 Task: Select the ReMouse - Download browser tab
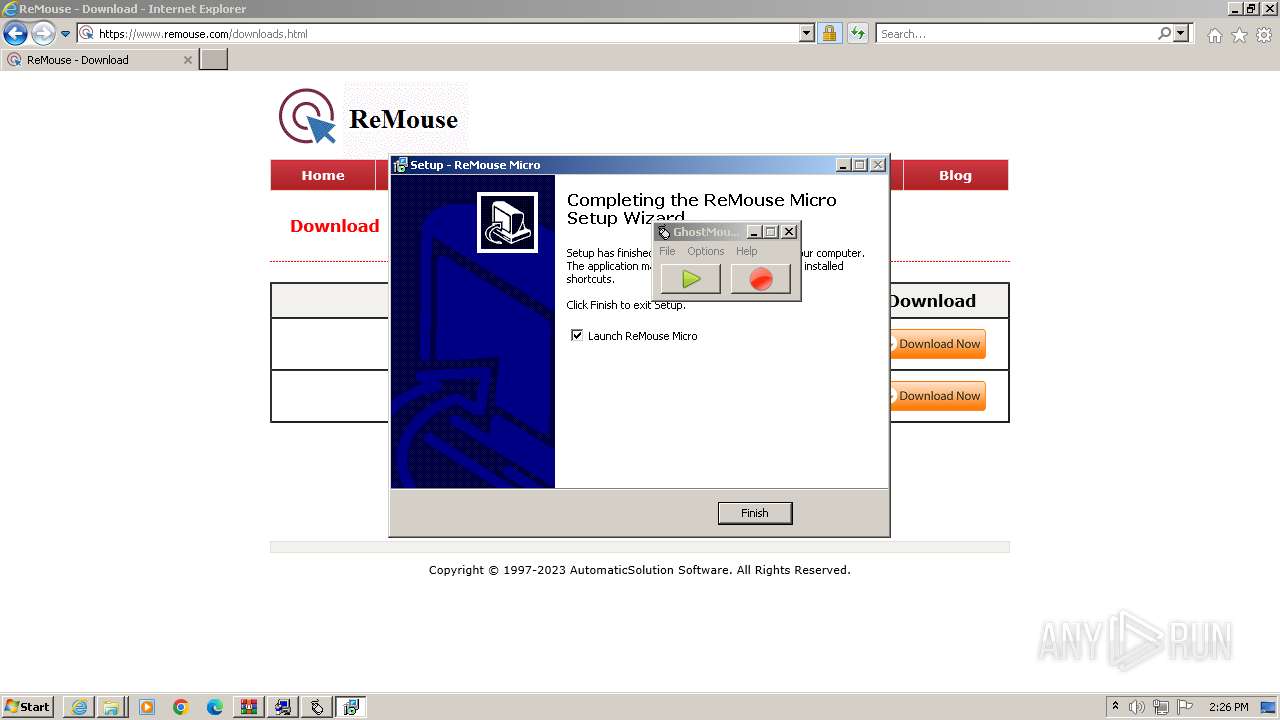98,60
